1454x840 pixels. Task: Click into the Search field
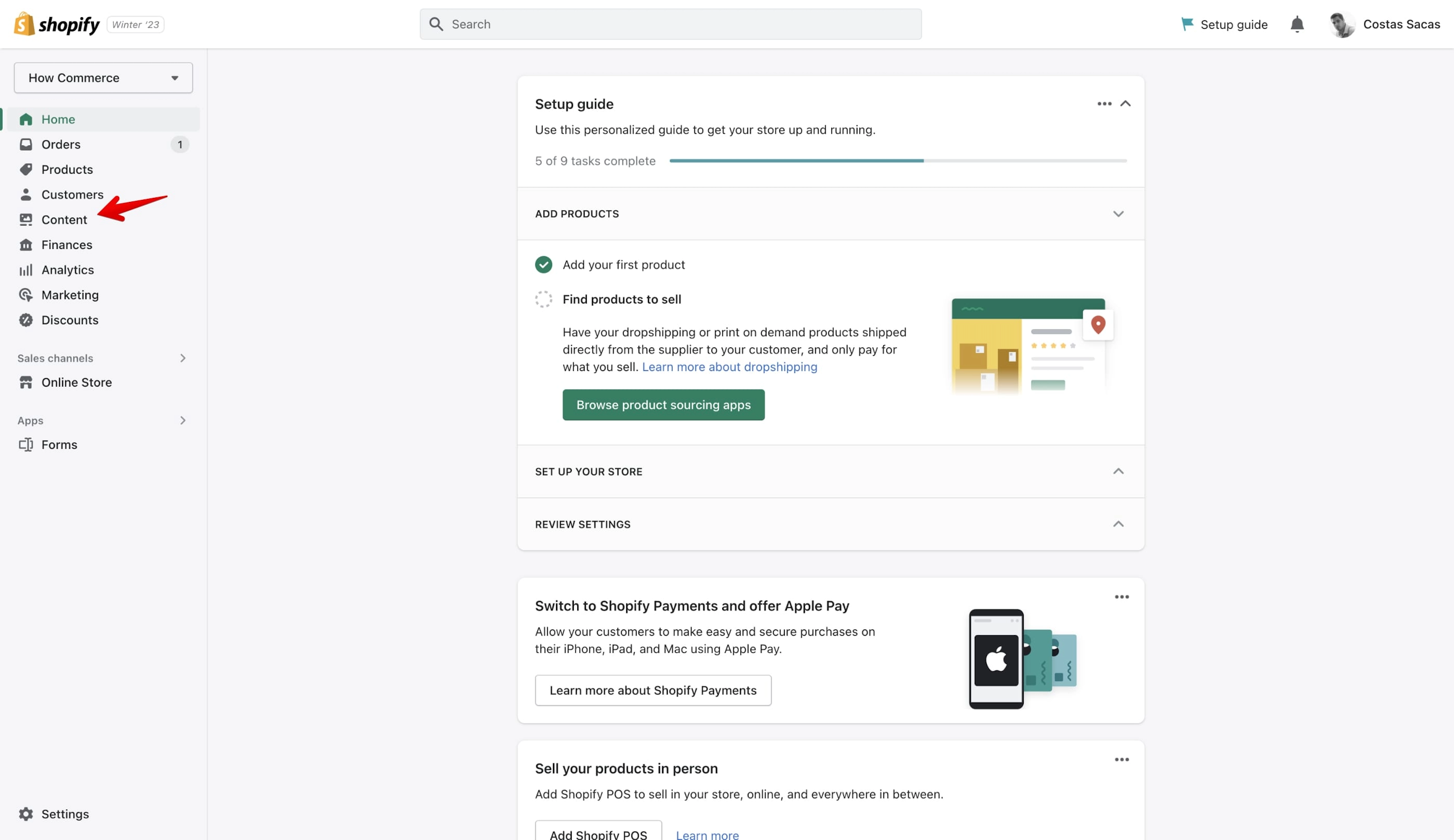click(671, 24)
